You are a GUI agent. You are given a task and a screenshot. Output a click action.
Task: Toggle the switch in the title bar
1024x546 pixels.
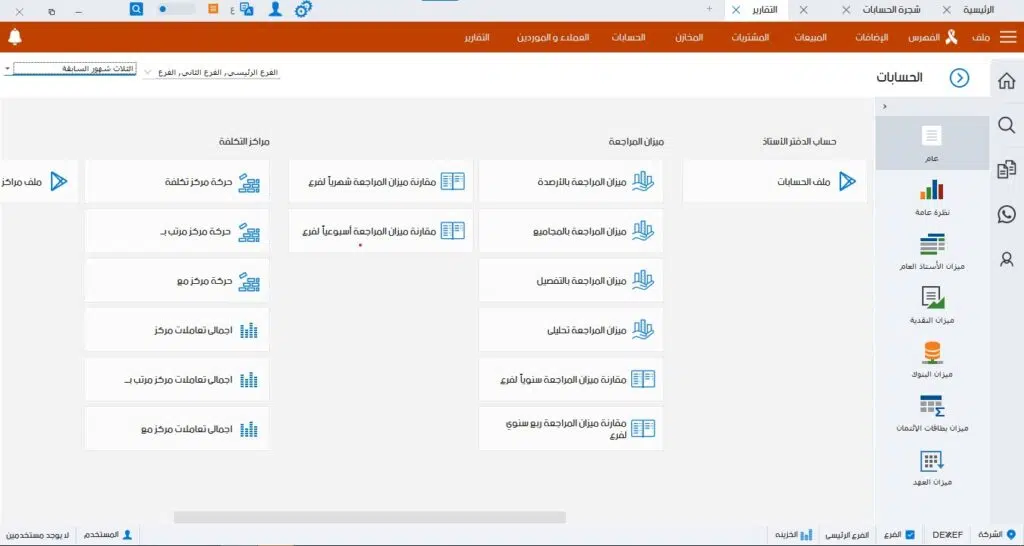(176, 10)
